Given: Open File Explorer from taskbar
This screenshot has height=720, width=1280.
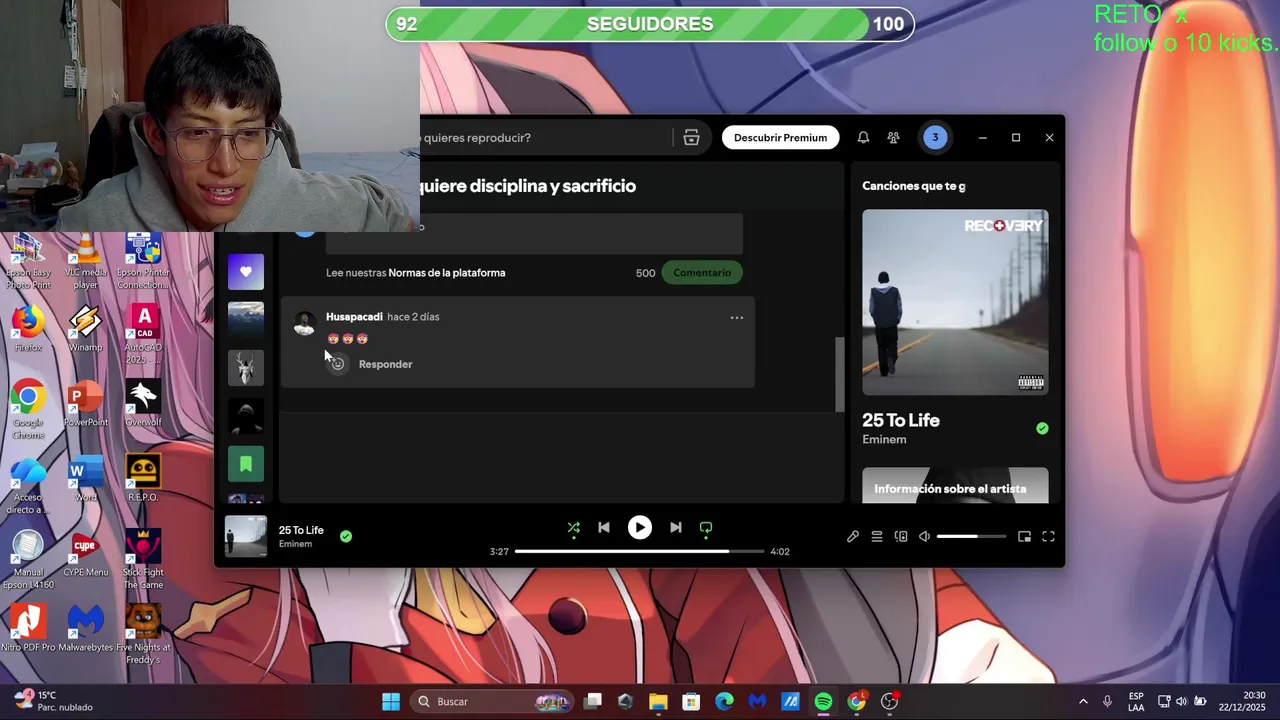Looking at the screenshot, I should click(658, 702).
